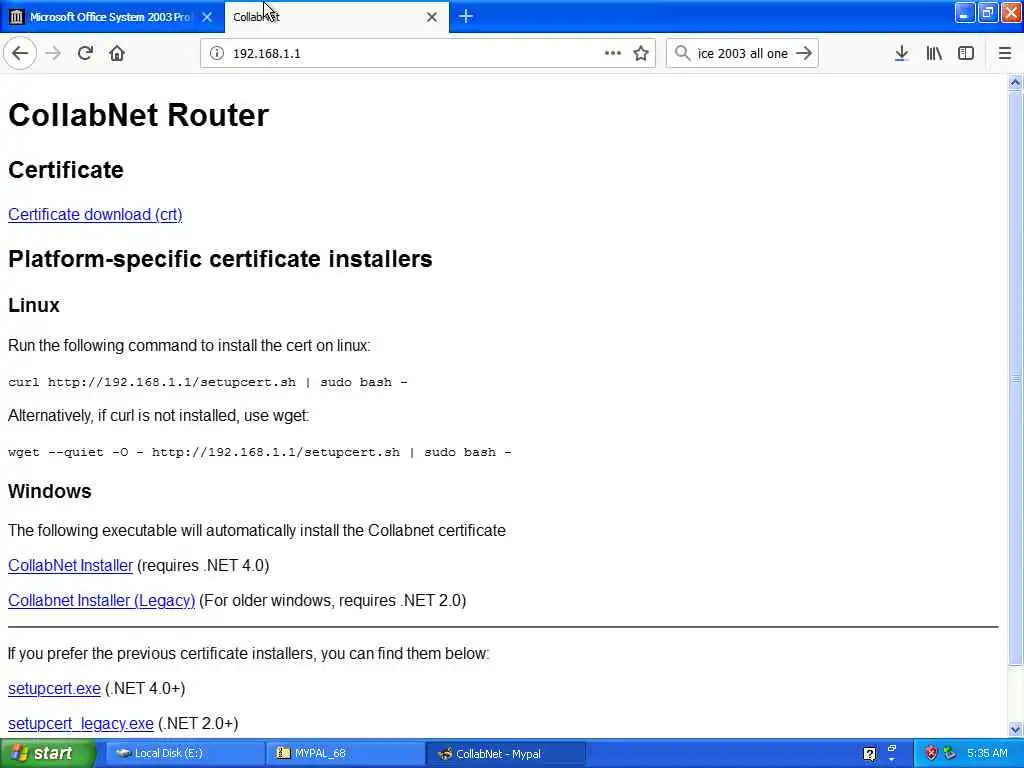1024x768 pixels.
Task: Select the CollabNet tab
Action: pos(336,17)
